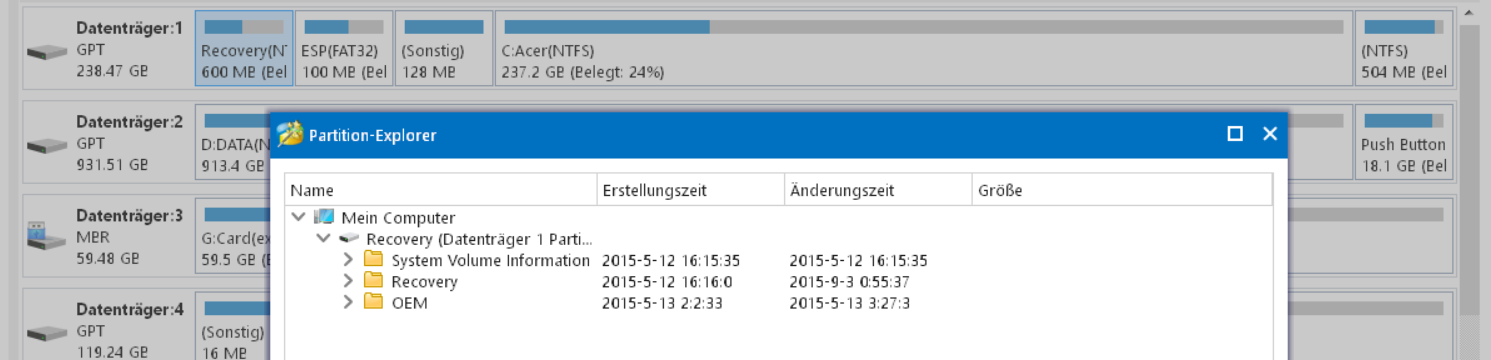Viewport: 1491px width, 360px height.
Task: Click the Datenträger:1 disk drive icon
Action: coord(47,52)
